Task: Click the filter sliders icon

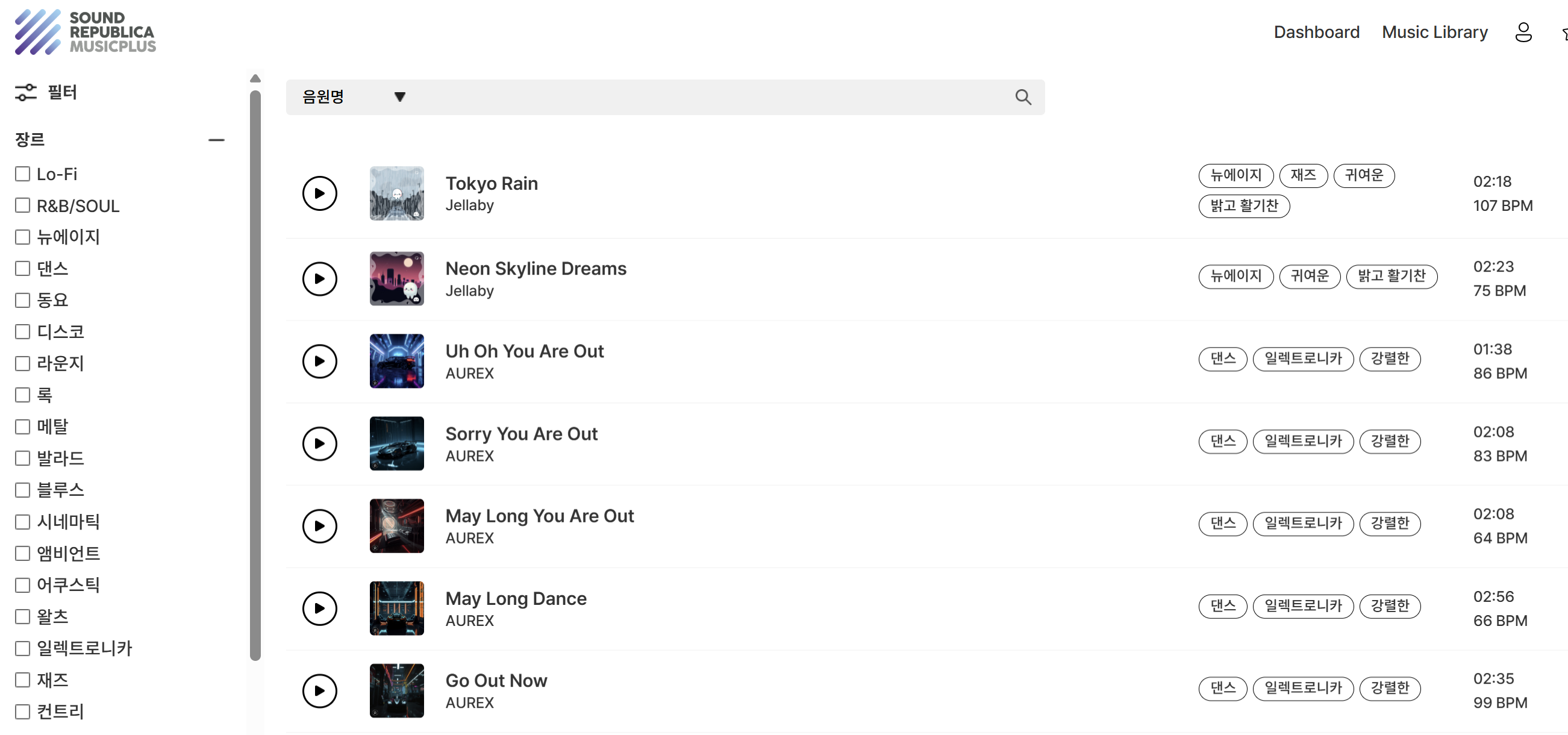Action: click(25, 93)
